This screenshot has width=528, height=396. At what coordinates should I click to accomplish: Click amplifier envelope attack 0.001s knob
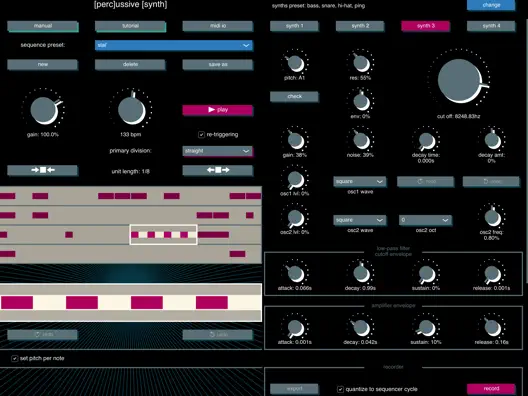296,328
